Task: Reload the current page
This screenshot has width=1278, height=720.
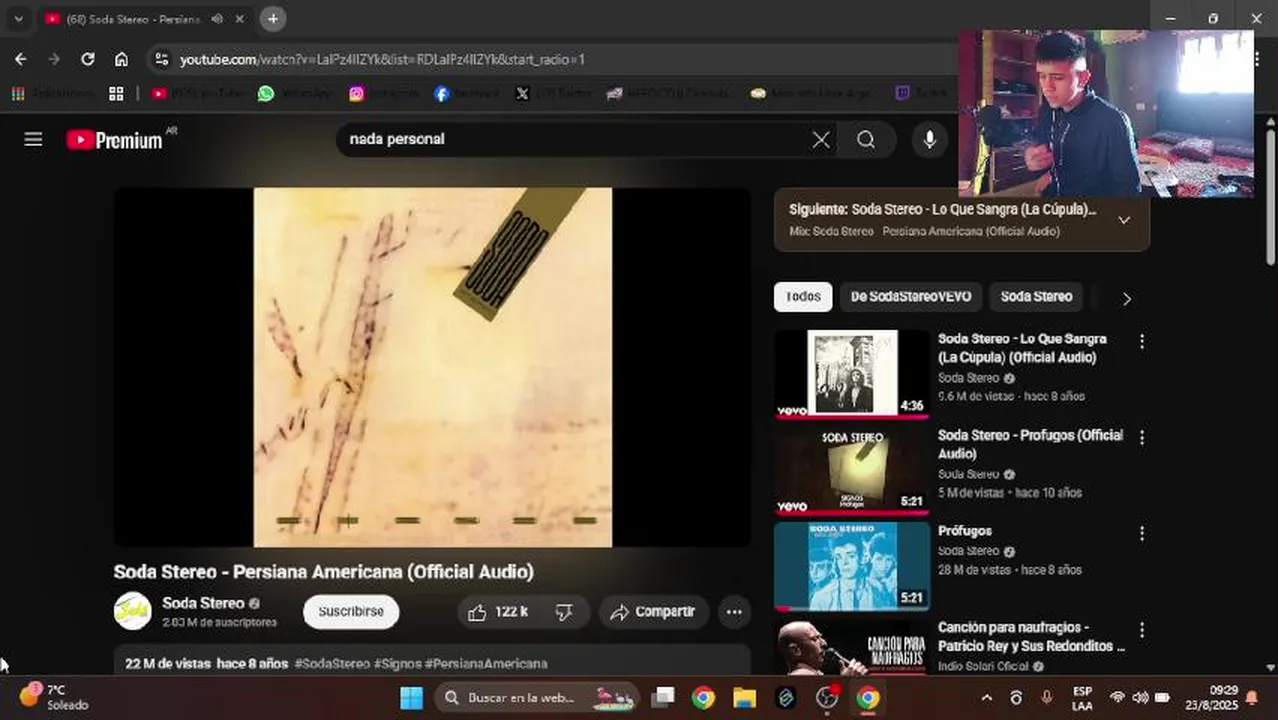Action: [x=88, y=59]
